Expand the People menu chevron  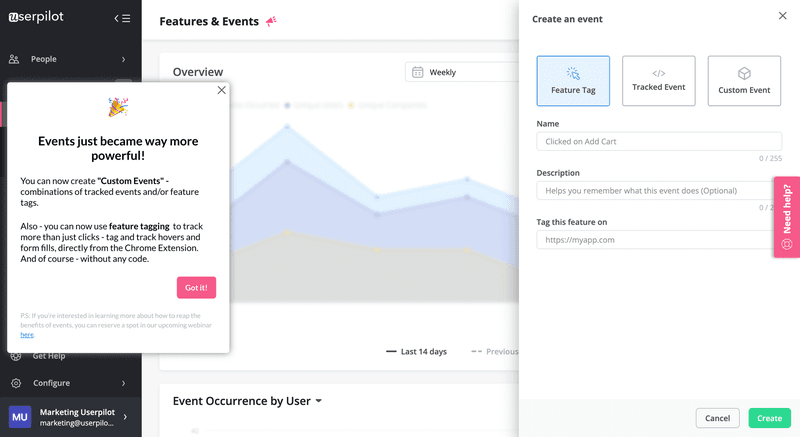123,59
